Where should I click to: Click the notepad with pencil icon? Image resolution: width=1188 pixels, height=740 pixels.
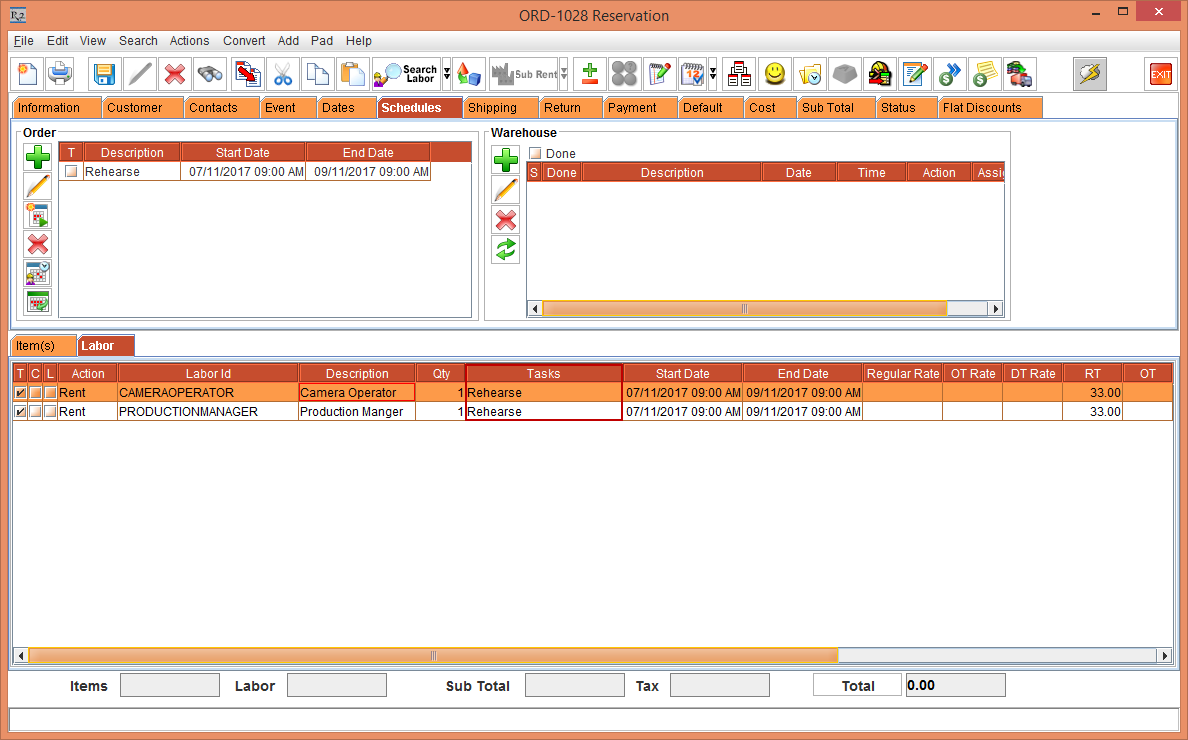[660, 74]
